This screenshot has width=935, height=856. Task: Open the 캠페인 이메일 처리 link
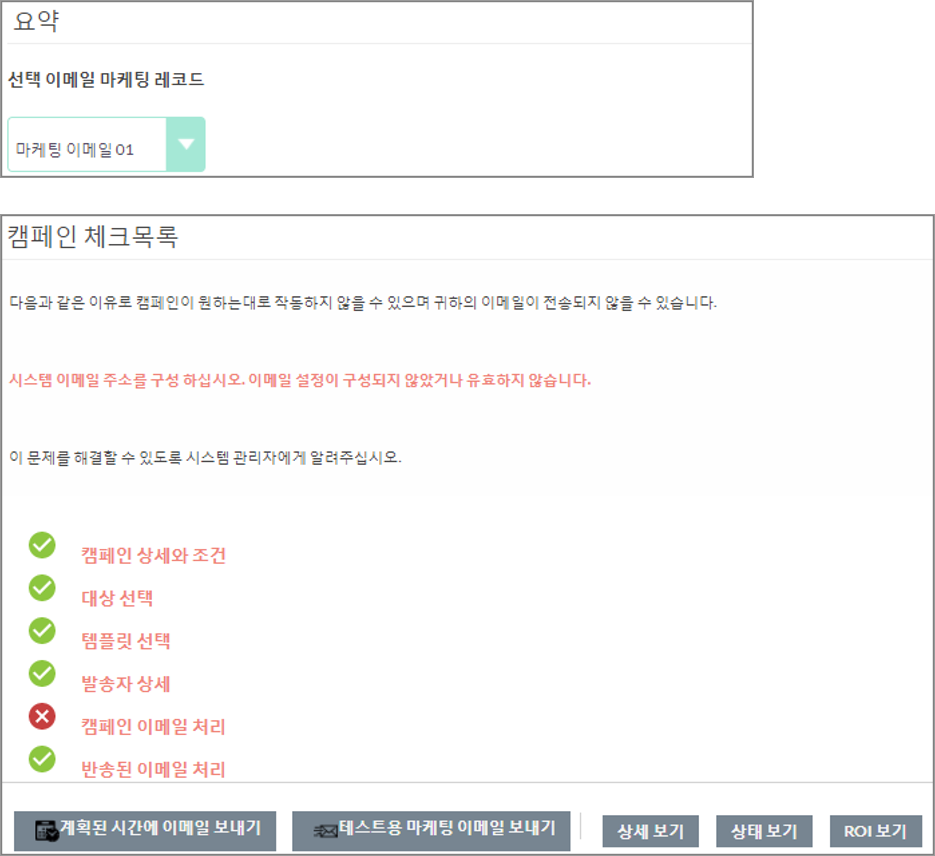click(x=153, y=727)
